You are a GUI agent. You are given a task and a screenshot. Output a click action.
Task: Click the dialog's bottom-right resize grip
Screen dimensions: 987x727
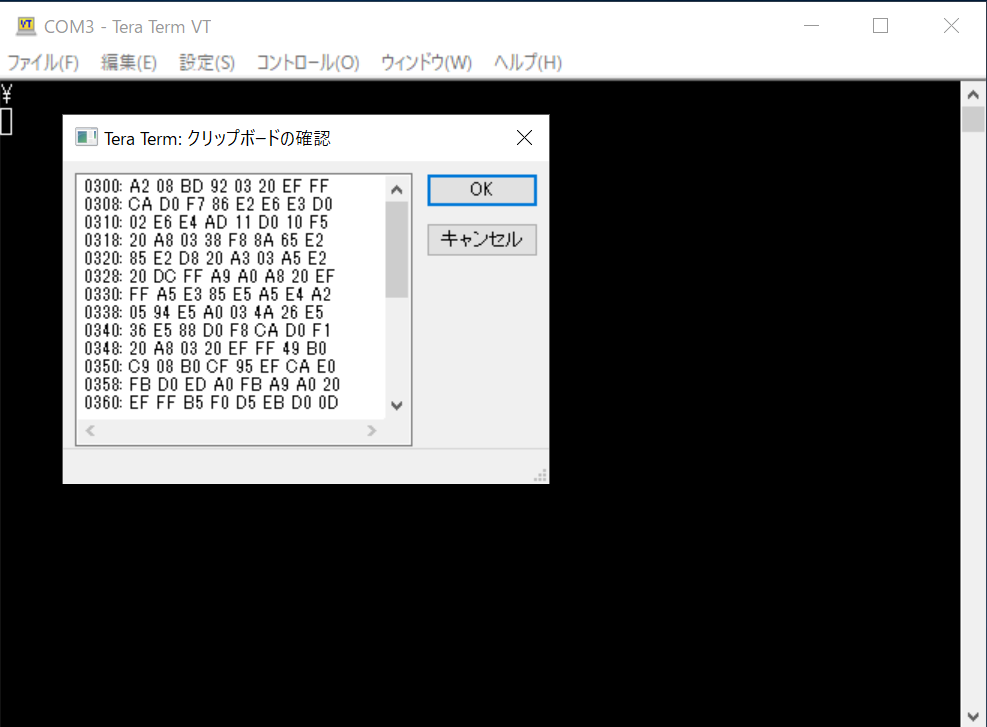(541, 476)
